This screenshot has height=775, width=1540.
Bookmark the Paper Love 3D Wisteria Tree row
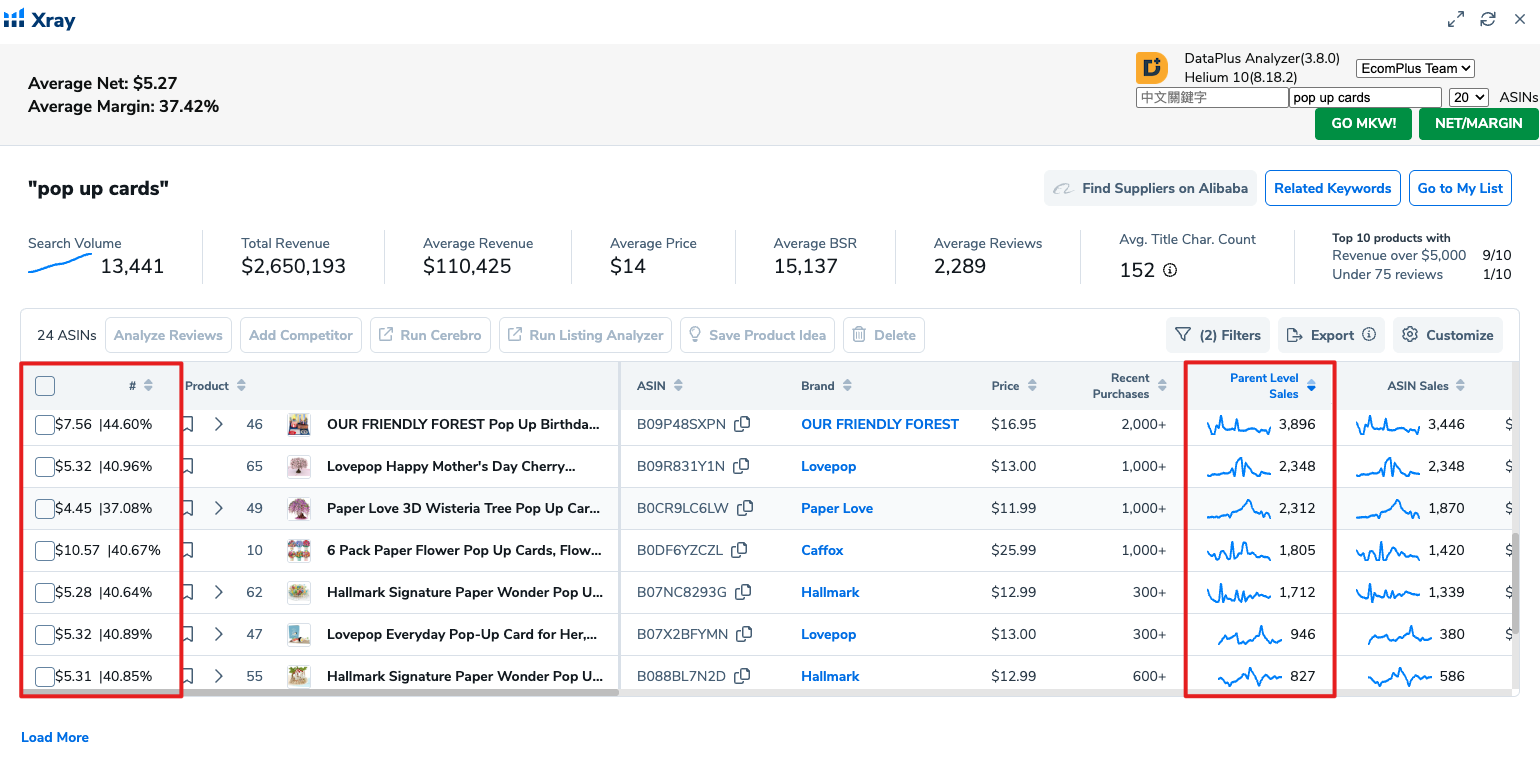[x=187, y=508]
